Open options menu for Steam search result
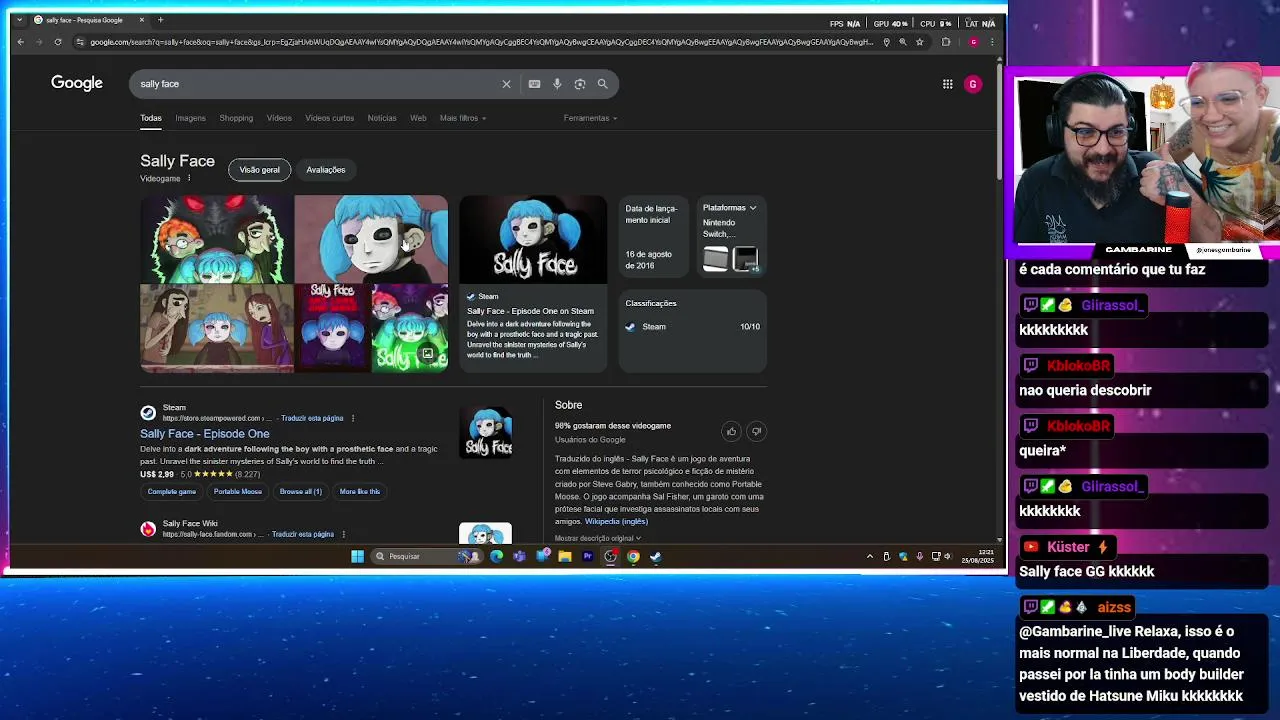 (353, 418)
